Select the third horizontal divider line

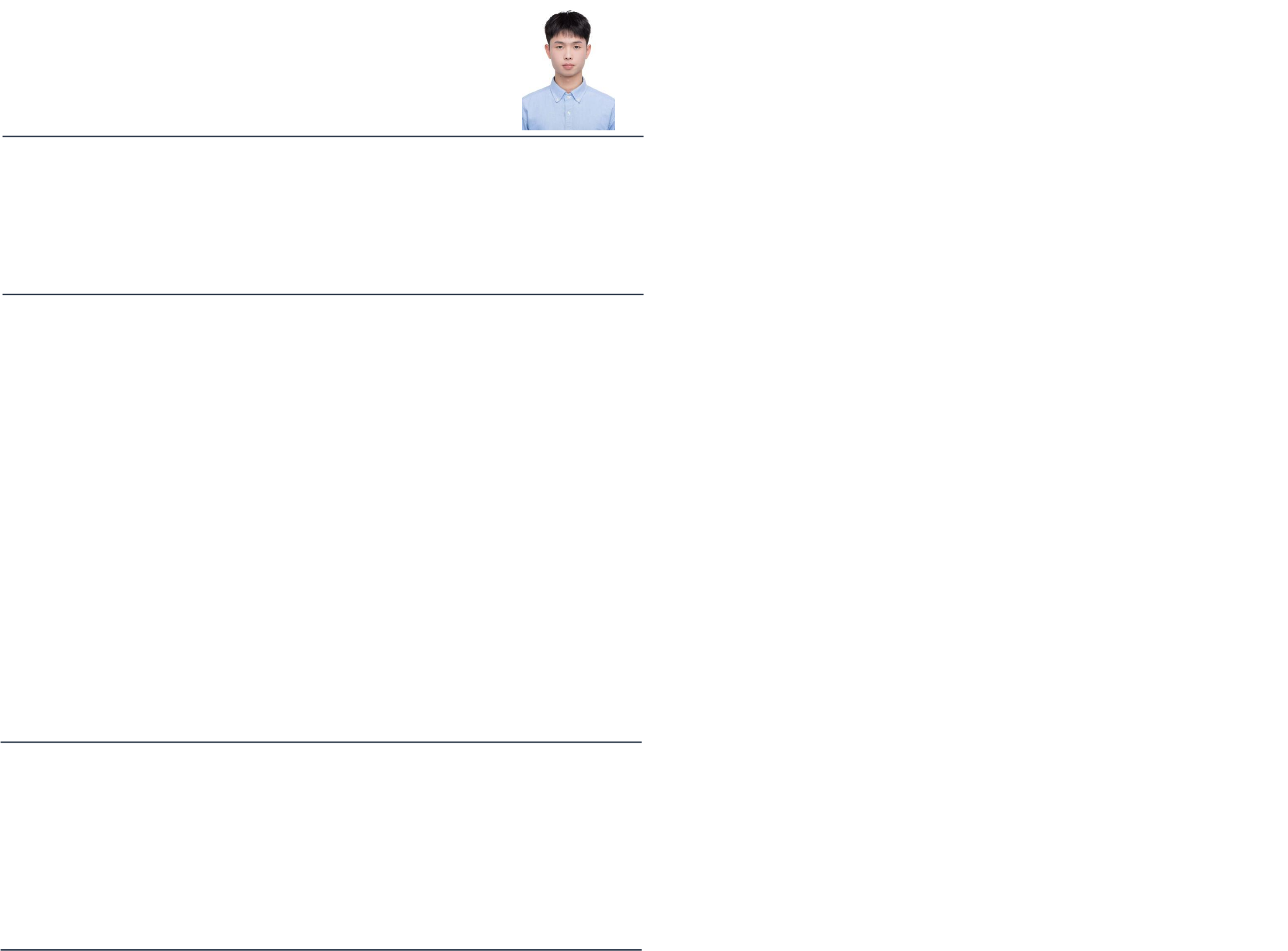coord(321,742)
